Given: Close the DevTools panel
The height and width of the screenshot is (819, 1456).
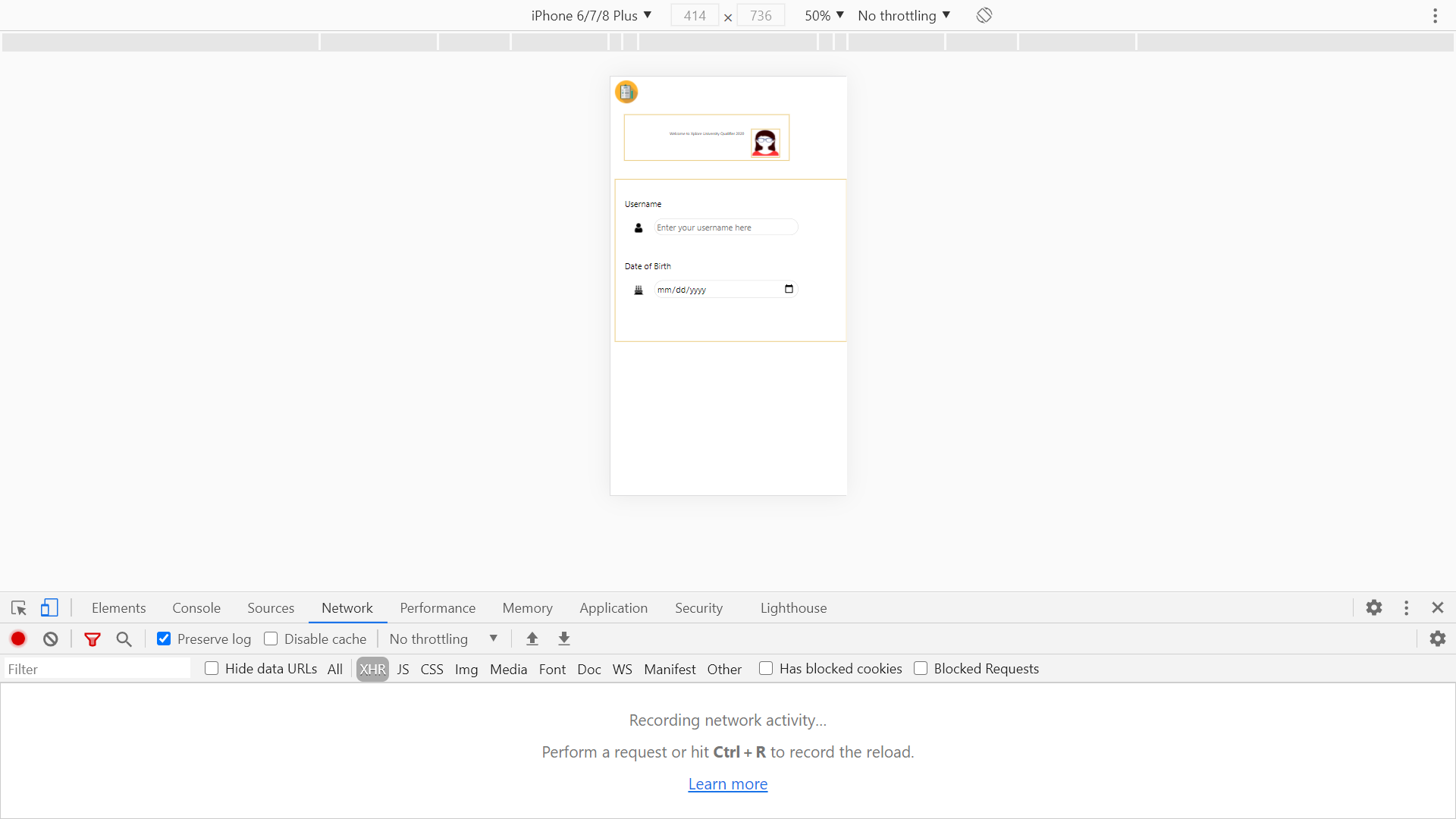Looking at the screenshot, I should coord(1438,608).
